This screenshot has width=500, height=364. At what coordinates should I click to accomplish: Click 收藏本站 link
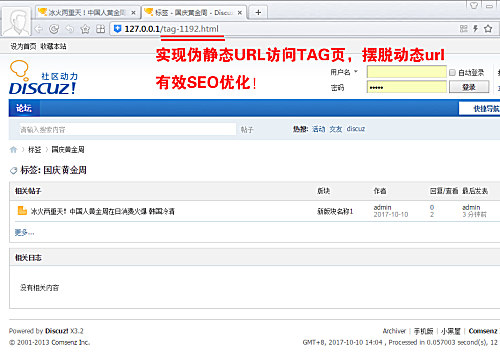pyautogui.click(x=53, y=47)
